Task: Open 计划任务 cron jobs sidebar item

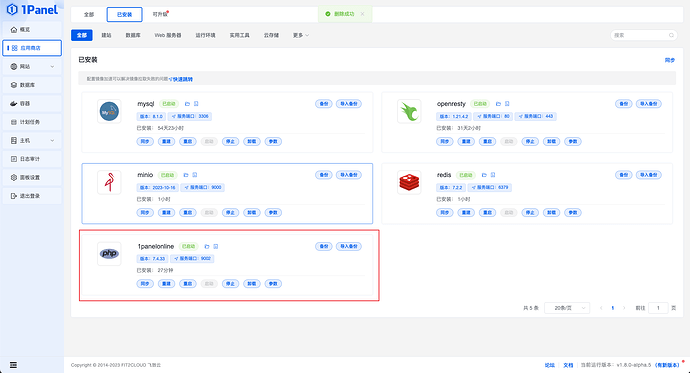Action: point(32,122)
